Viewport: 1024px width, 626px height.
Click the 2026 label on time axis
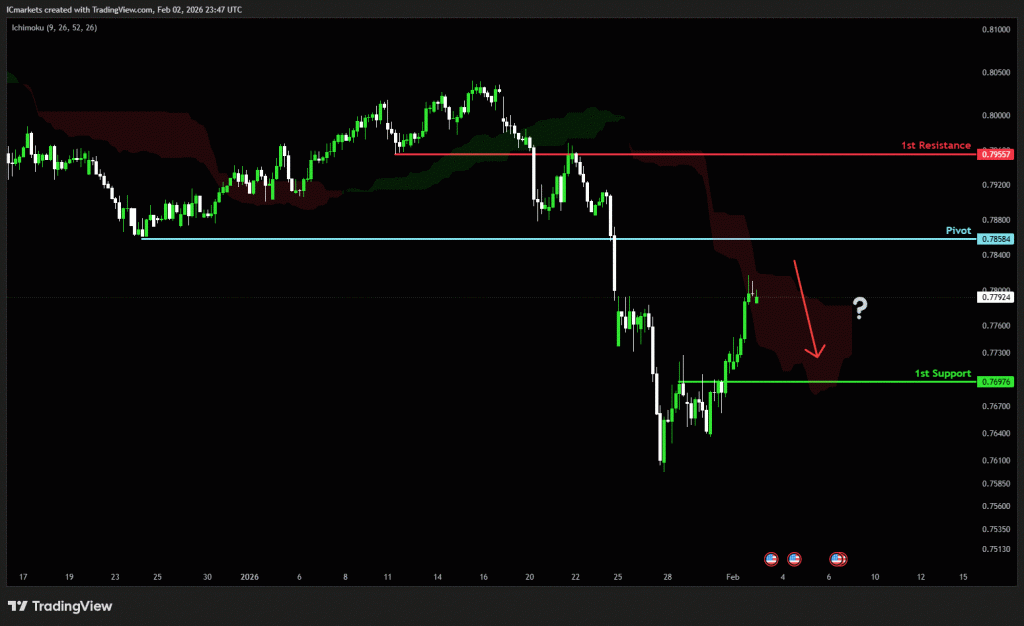251,577
